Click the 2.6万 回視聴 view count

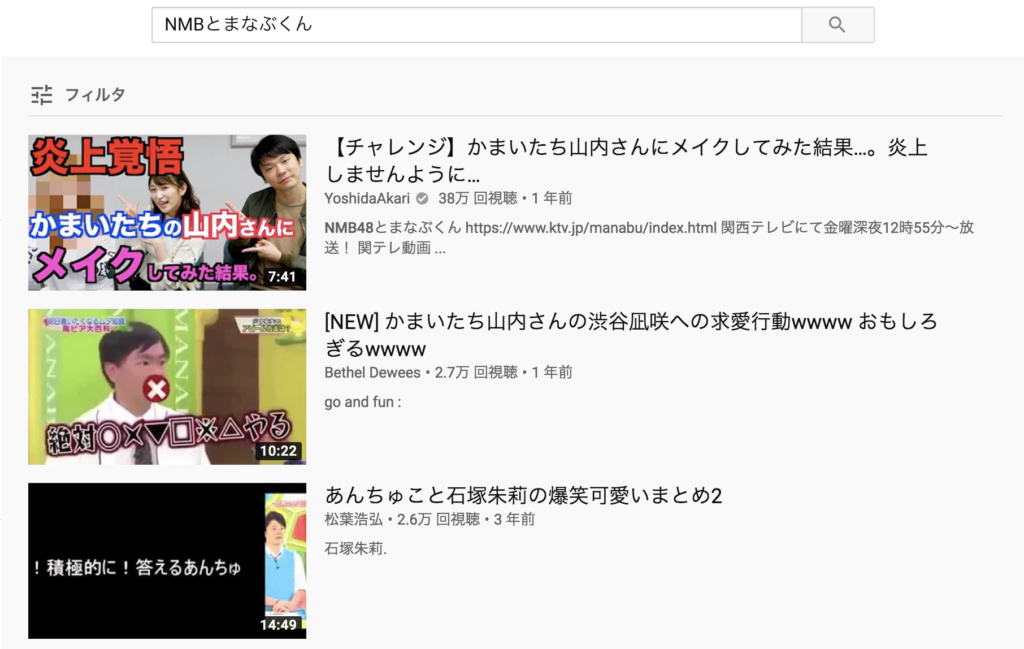438,519
